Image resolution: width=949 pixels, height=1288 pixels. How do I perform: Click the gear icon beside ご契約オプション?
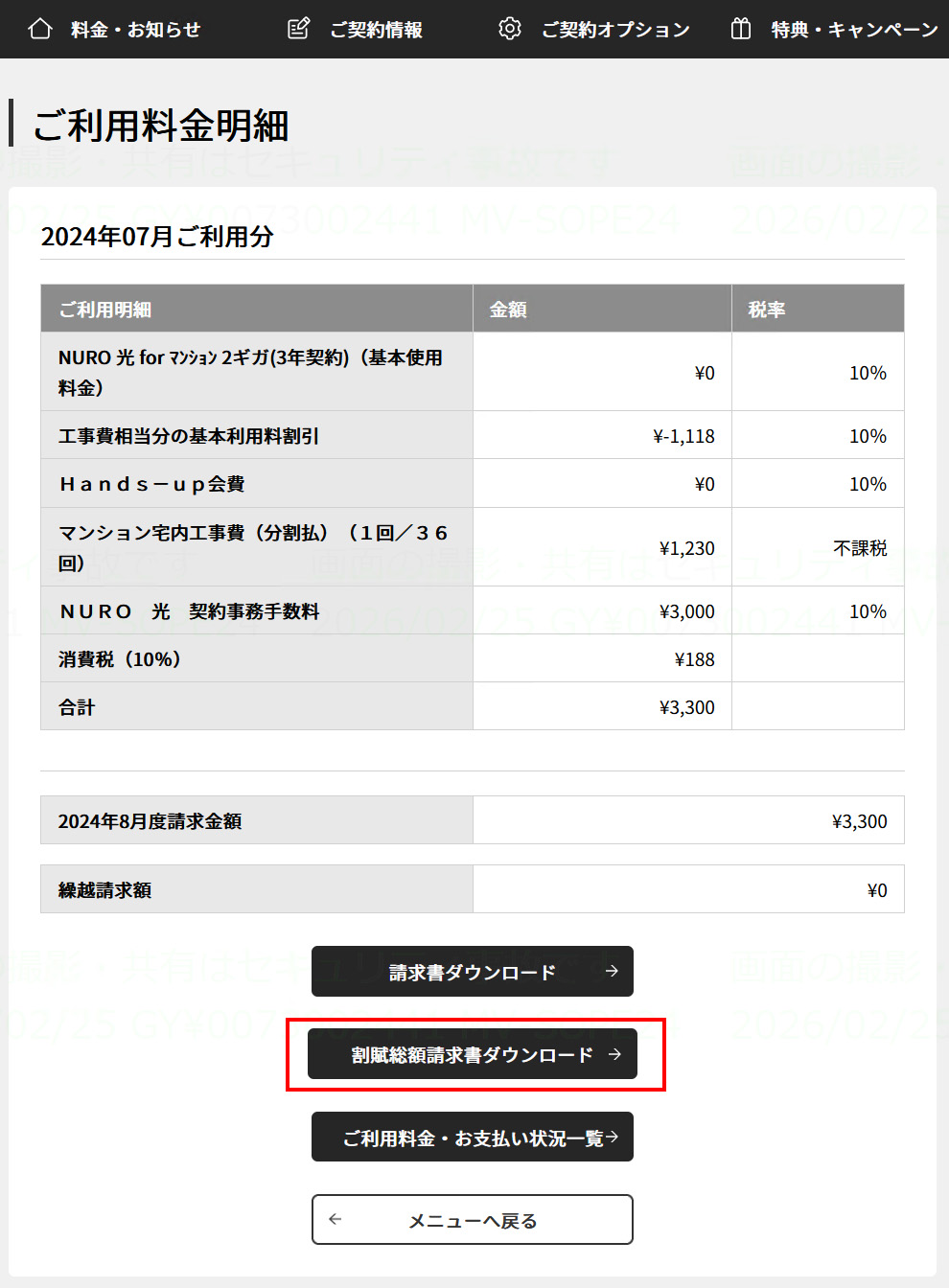coord(510,29)
